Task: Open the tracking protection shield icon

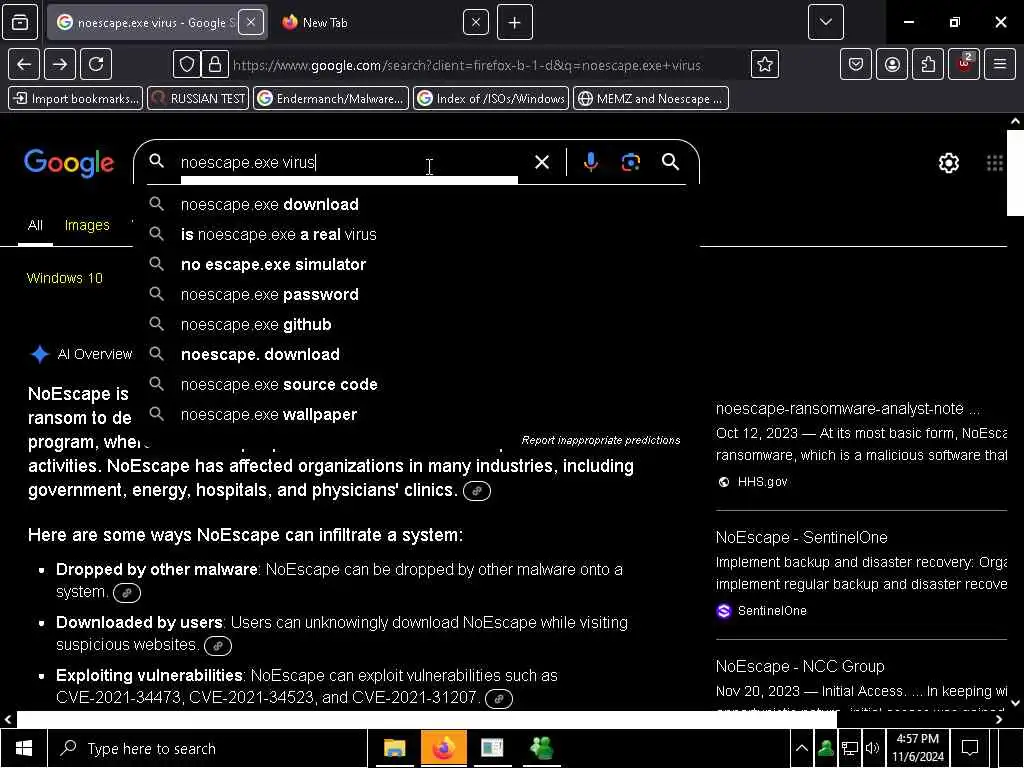Action: pyautogui.click(x=187, y=64)
